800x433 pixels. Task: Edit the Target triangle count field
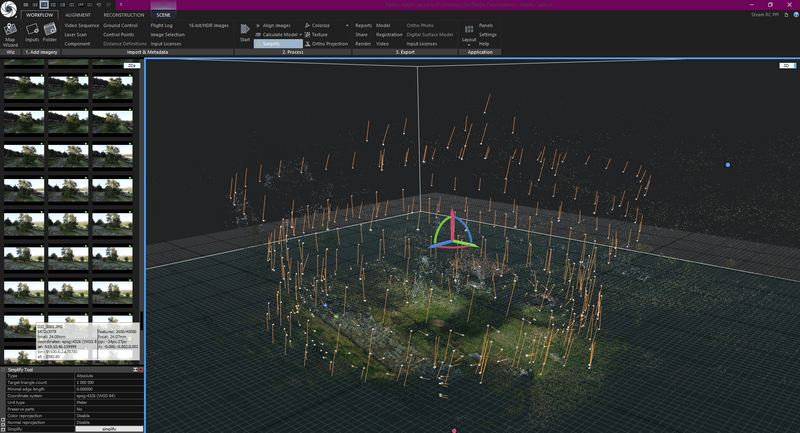click(109, 383)
